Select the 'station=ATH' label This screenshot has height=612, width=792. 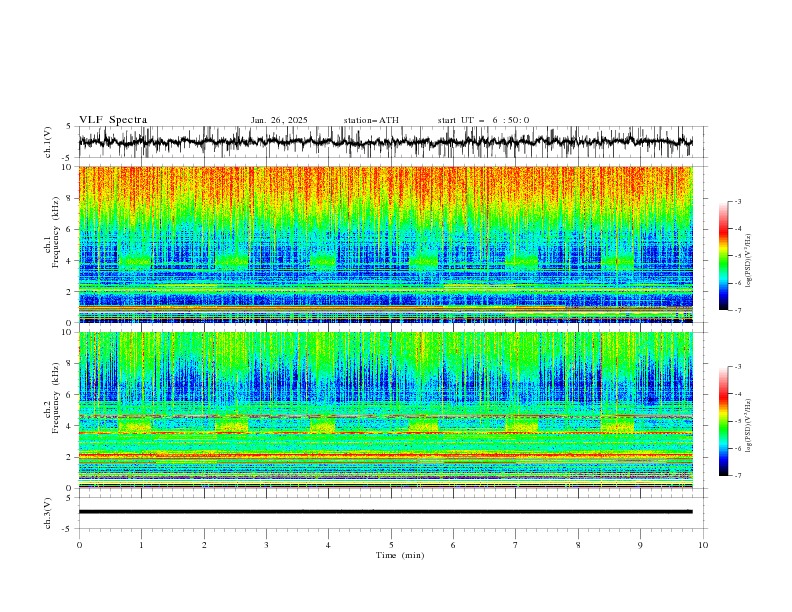pyautogui.click(x=371, y=120)
